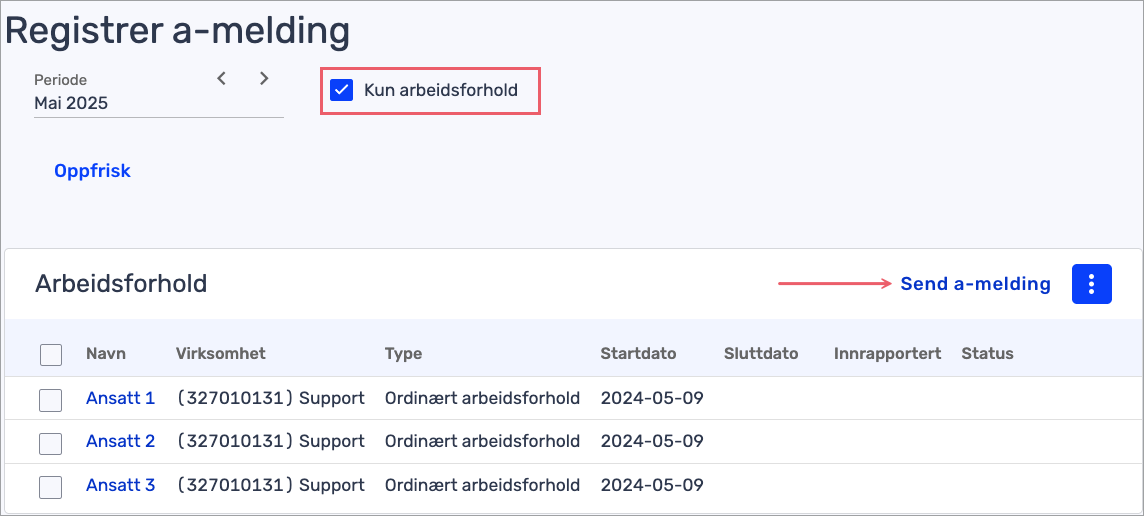Open the Ansatt 1 employee link
The image size is (1144, 516).
pyautogui.click(x=120, y=398)
